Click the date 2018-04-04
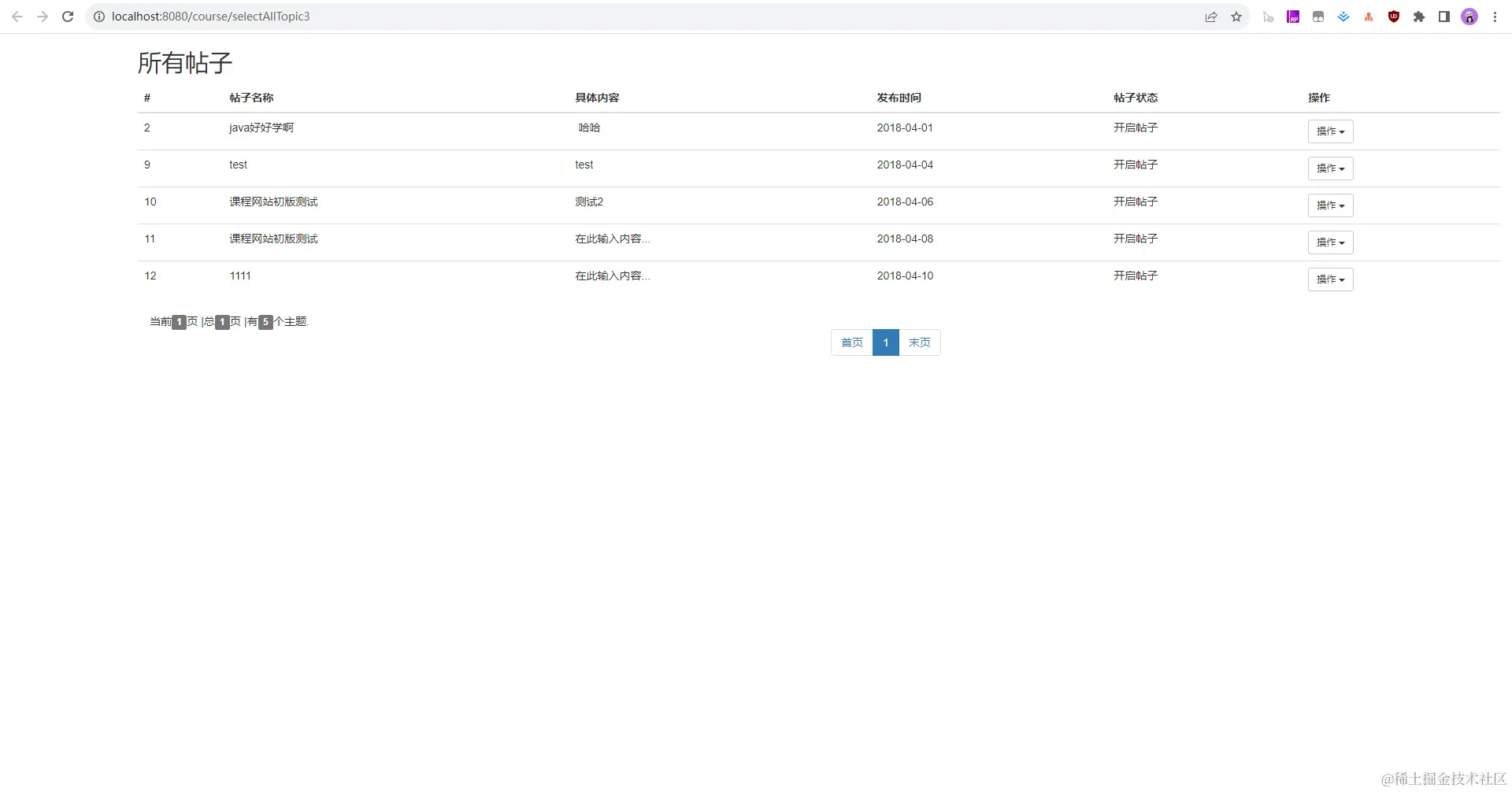The height and width of the screenshot is (792, 1512). pyautogui.click(x=905, y=165)
